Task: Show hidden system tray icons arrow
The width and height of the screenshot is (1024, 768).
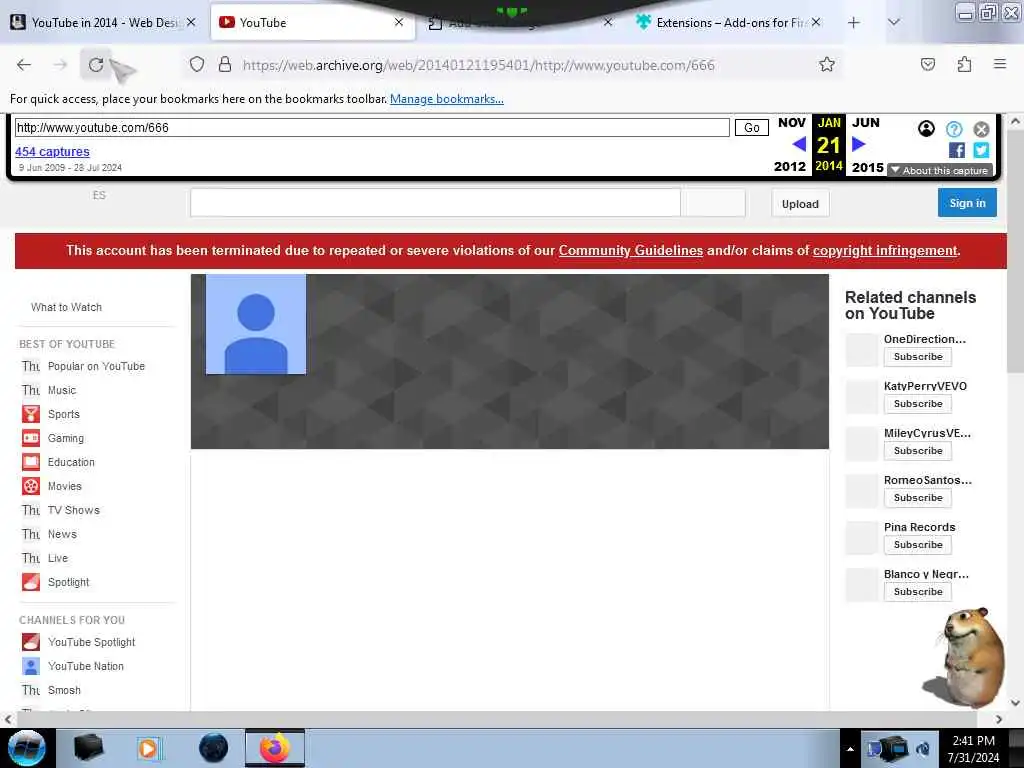Action: (x=850, y=749)
